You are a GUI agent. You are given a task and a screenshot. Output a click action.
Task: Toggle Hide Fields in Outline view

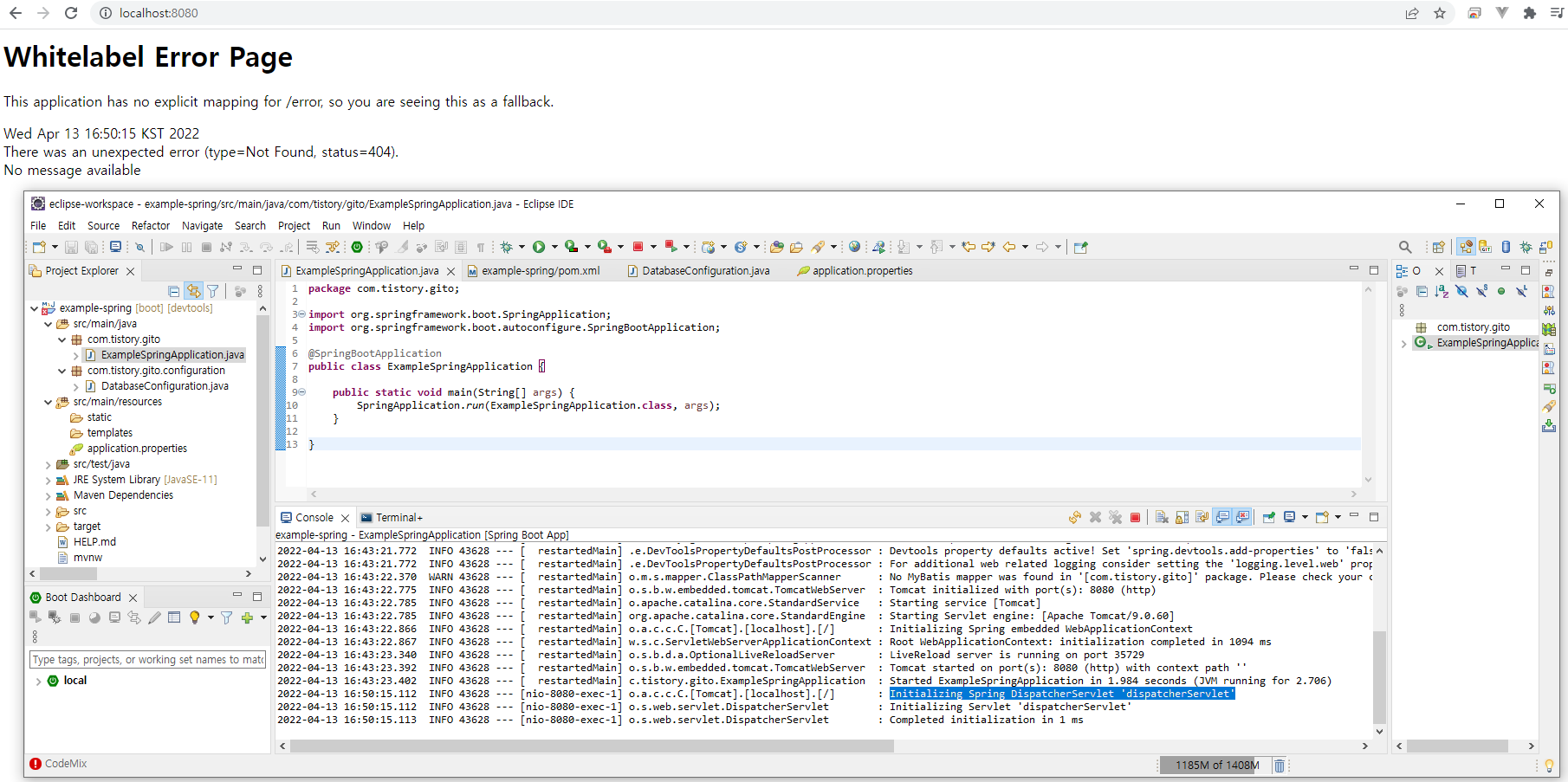(x=1461, y=292)
